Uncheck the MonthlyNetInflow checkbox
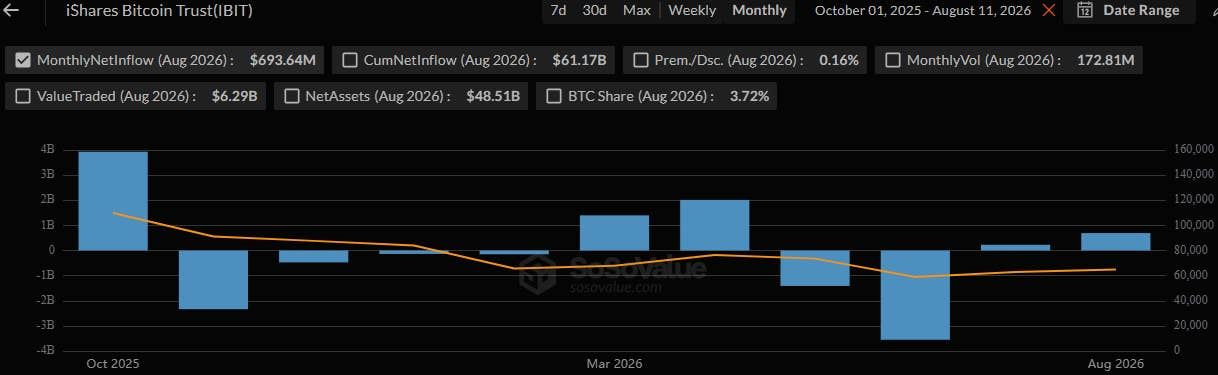 tap(24, 60)
